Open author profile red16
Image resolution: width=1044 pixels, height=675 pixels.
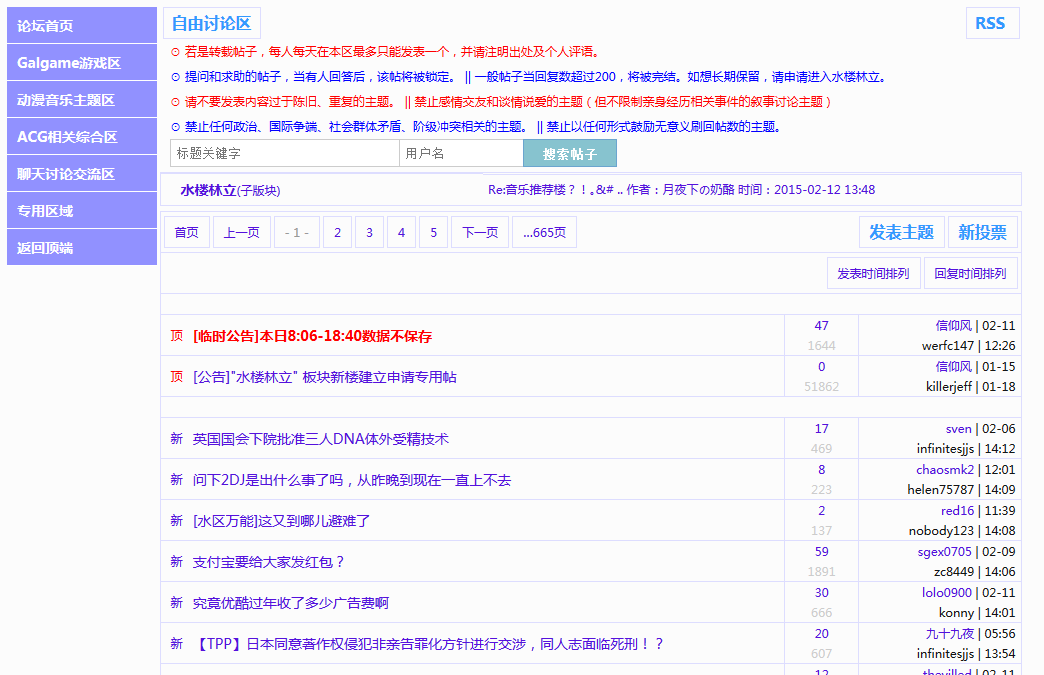click(x=957, y=511)
